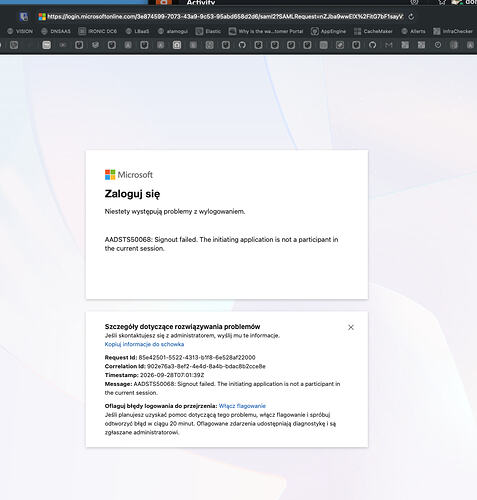The height and width of the screenshot is (500, 477).
Task: Reload the page using the address bar refresh icon
Action: point(411,17)
